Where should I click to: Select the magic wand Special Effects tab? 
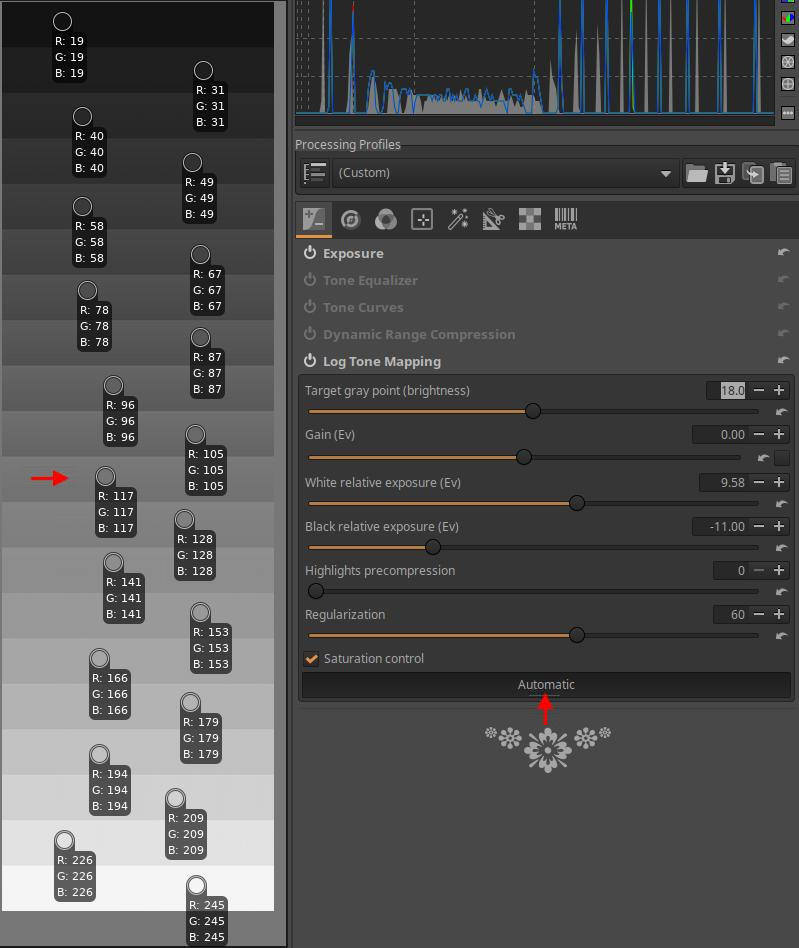click(458, 219)
